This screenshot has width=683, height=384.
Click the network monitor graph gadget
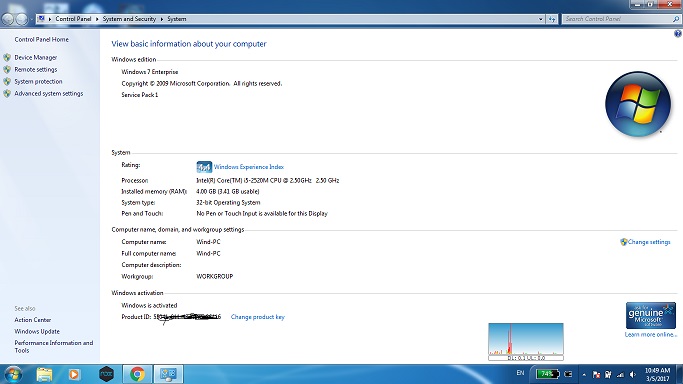tap(526, 342)
